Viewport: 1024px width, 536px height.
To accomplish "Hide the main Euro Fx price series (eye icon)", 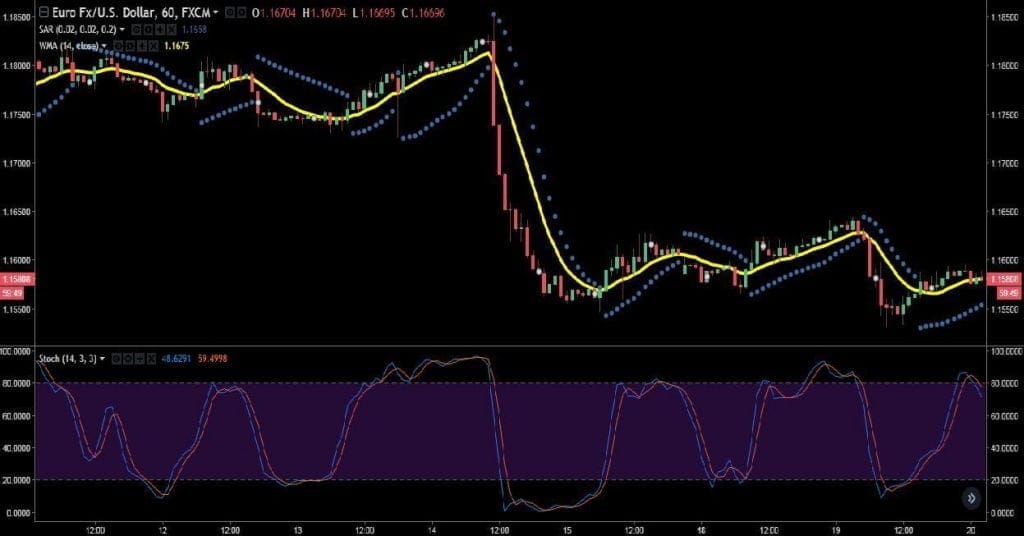I will pos(229,12).
